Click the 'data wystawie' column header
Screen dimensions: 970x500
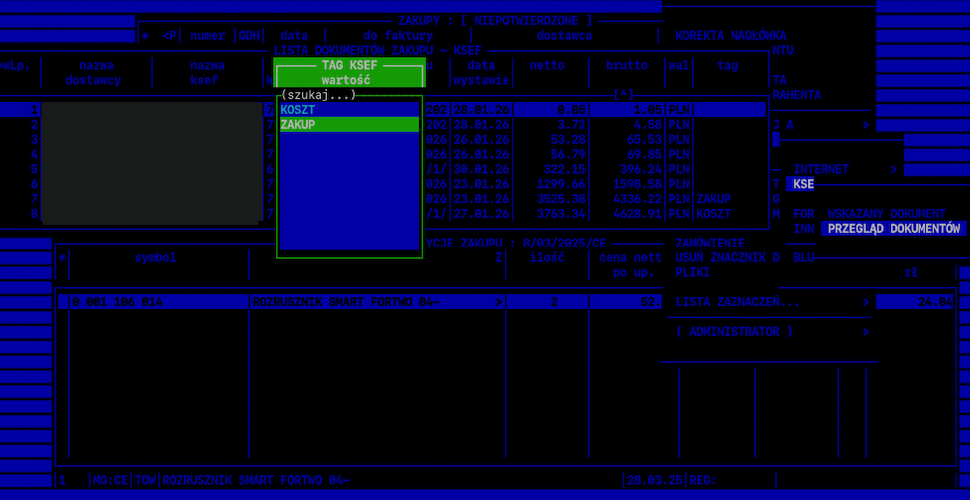coord(481,73)
